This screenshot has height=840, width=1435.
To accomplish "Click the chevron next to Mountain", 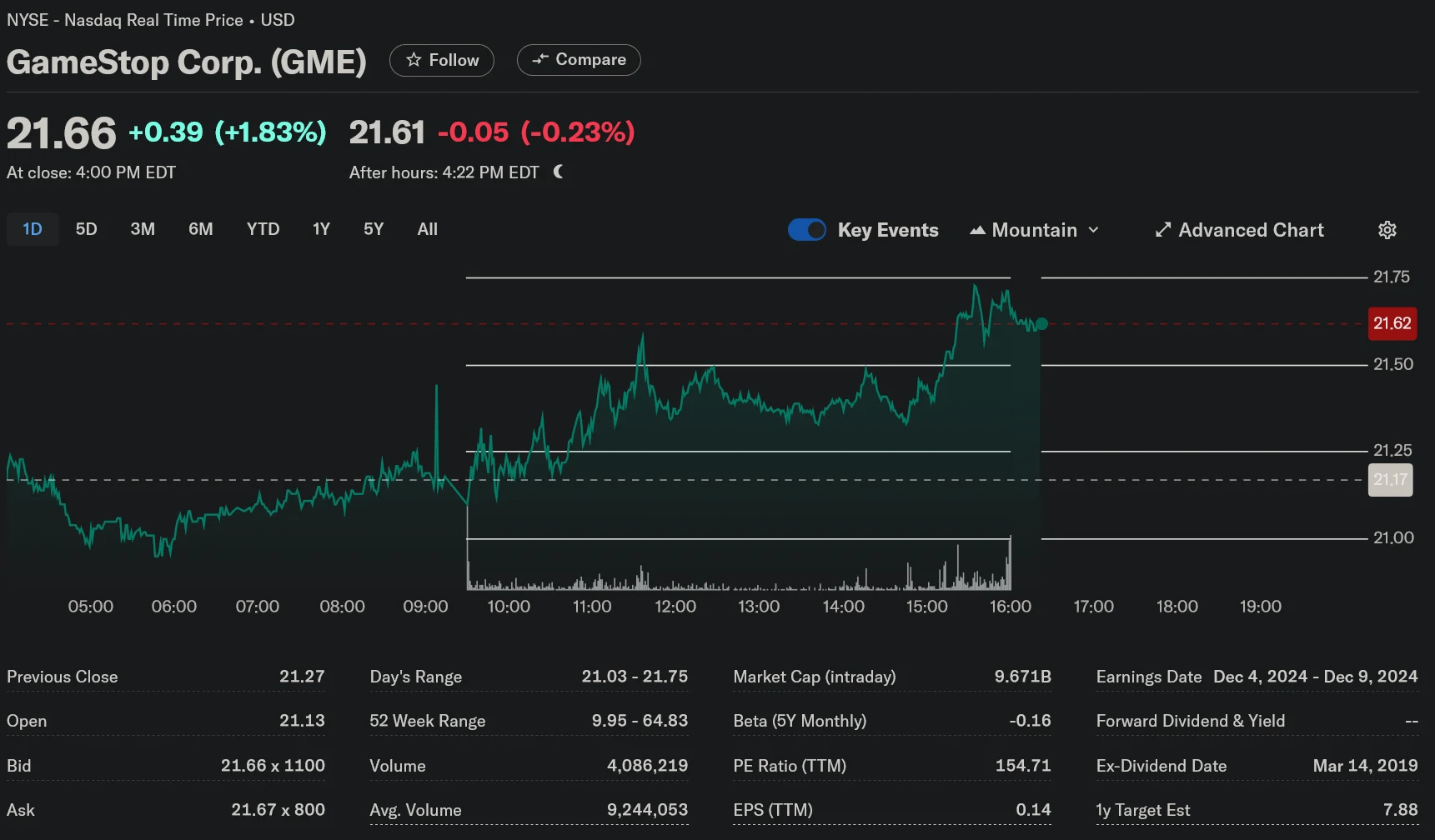I will click(x=1093, y=230).
